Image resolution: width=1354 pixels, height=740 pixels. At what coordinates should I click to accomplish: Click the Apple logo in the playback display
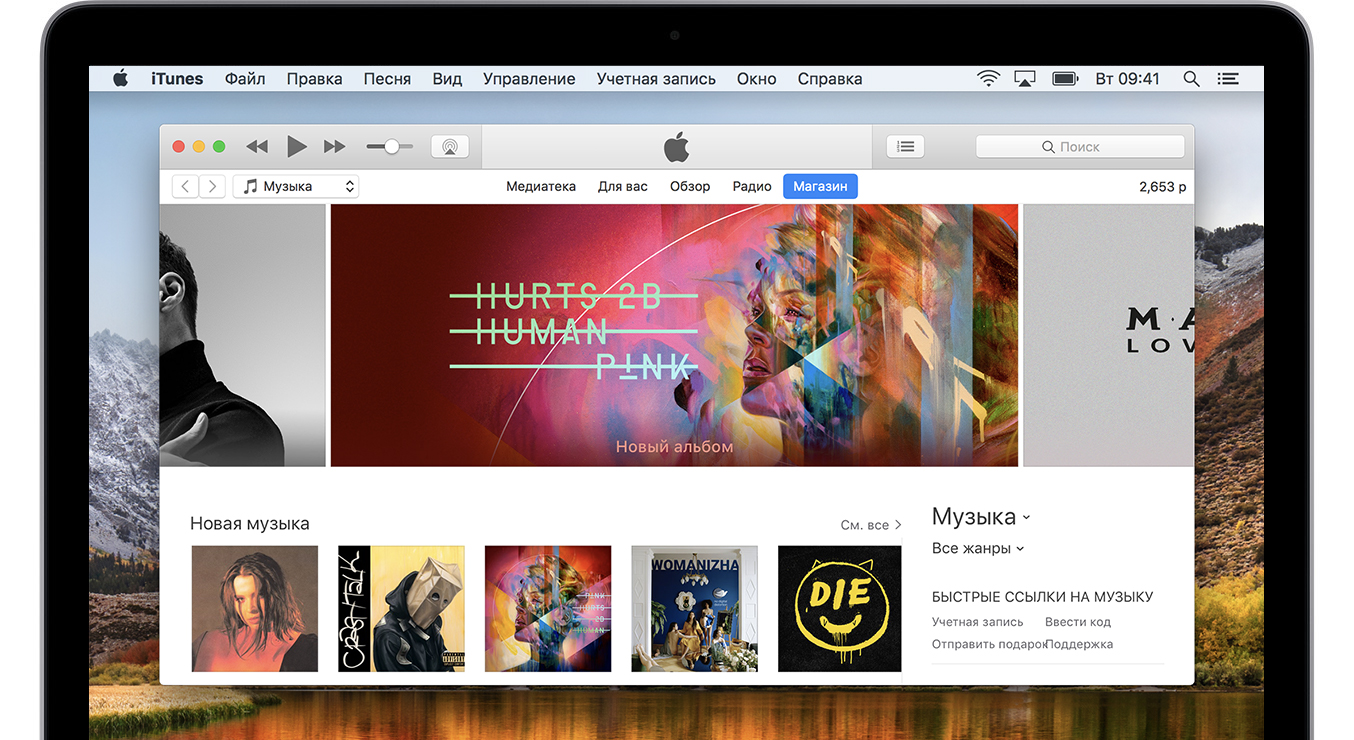[x=677, y=147]
